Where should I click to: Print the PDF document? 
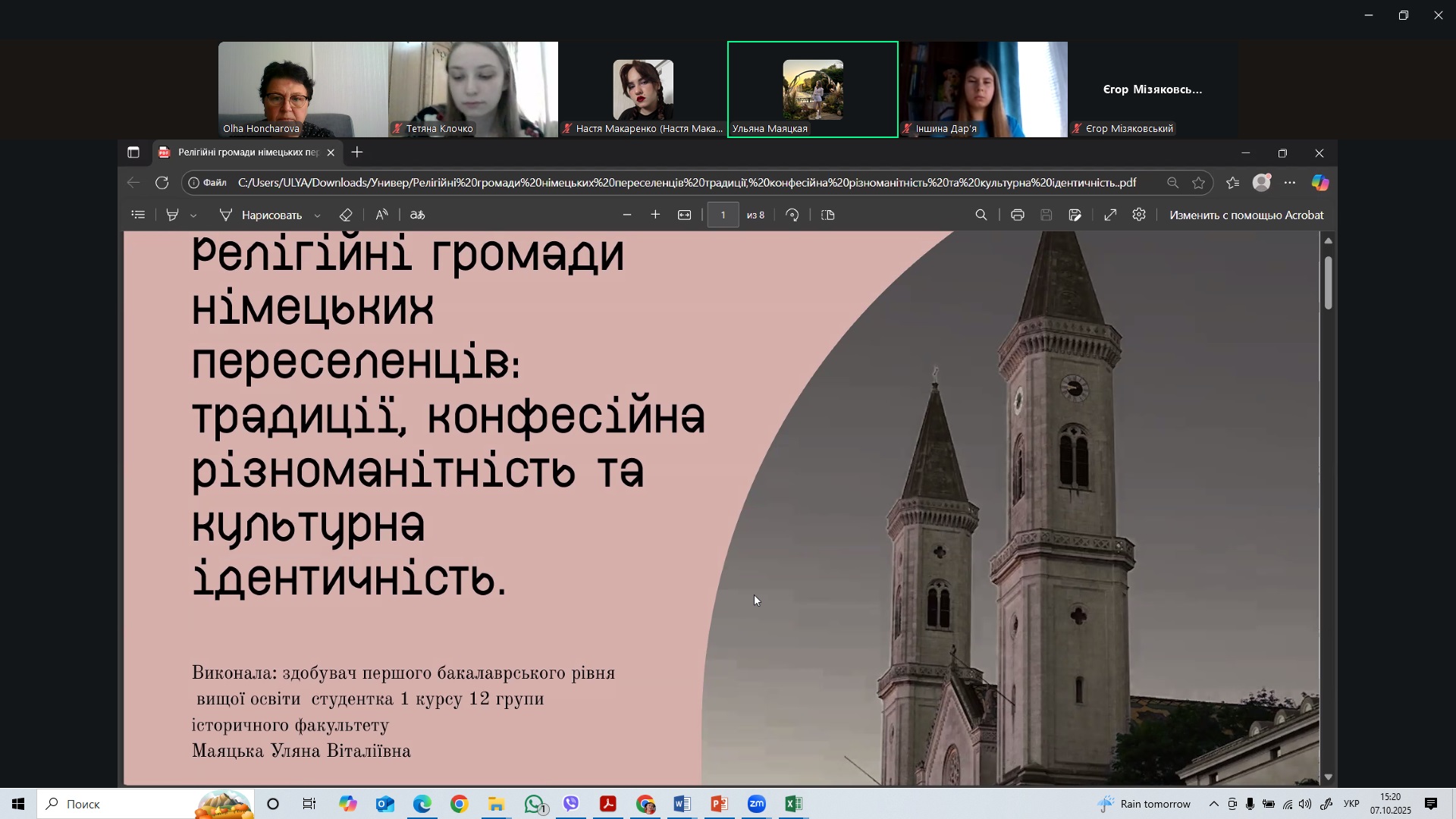[1018, 215]
